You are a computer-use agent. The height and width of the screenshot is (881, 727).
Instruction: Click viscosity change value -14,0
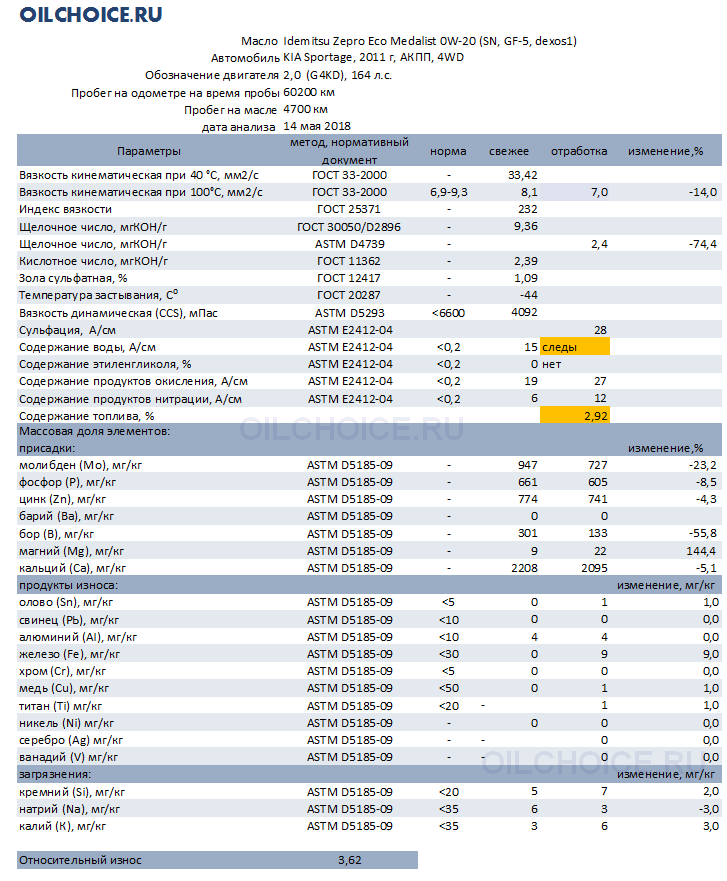pos(703,192)
